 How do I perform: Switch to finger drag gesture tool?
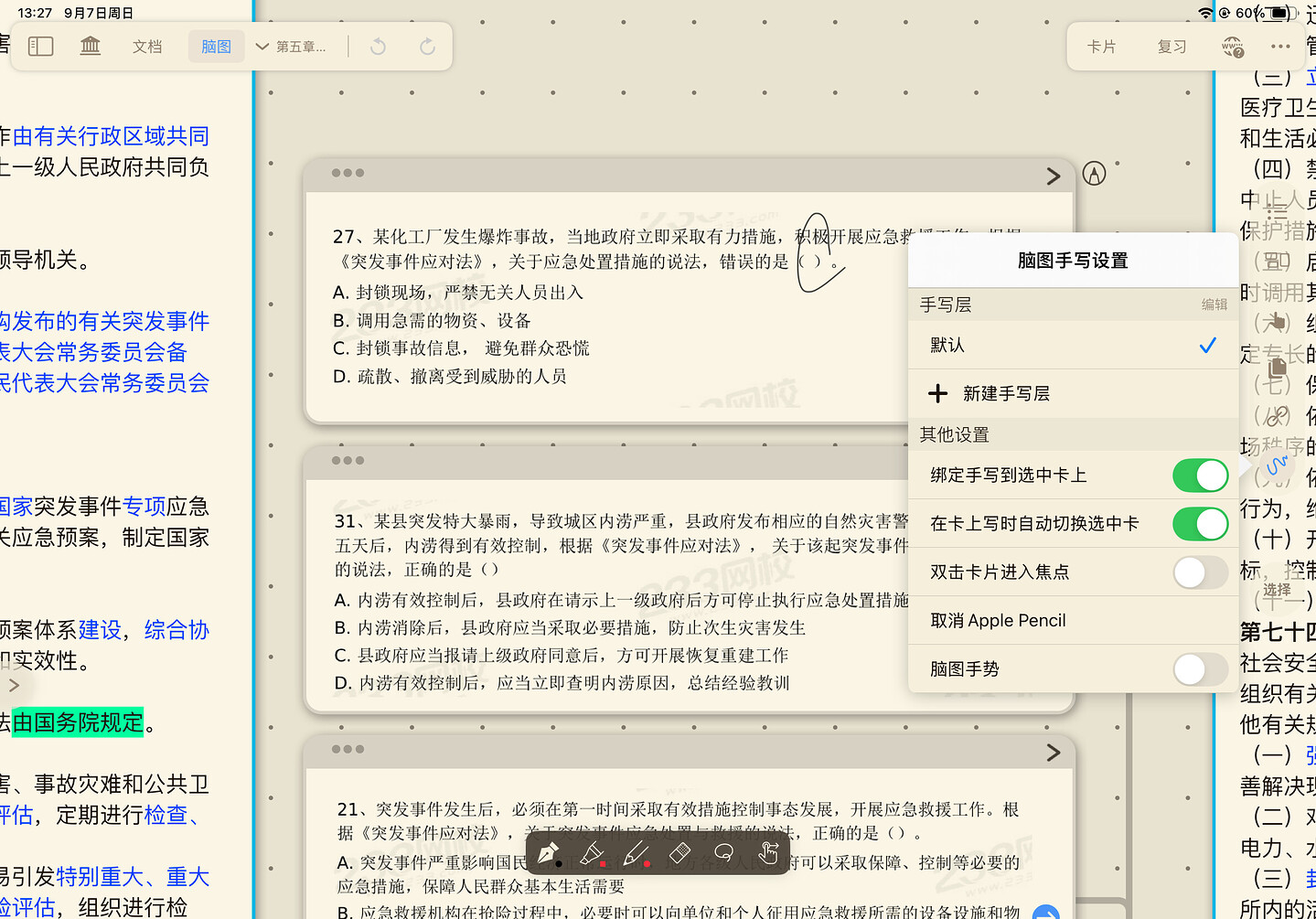(767, 853)
